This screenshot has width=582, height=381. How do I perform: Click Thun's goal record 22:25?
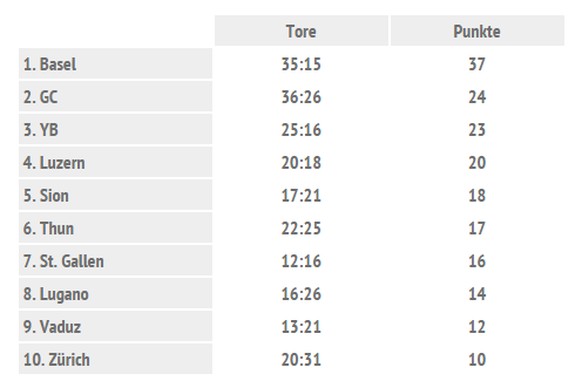tap(301, 228)
